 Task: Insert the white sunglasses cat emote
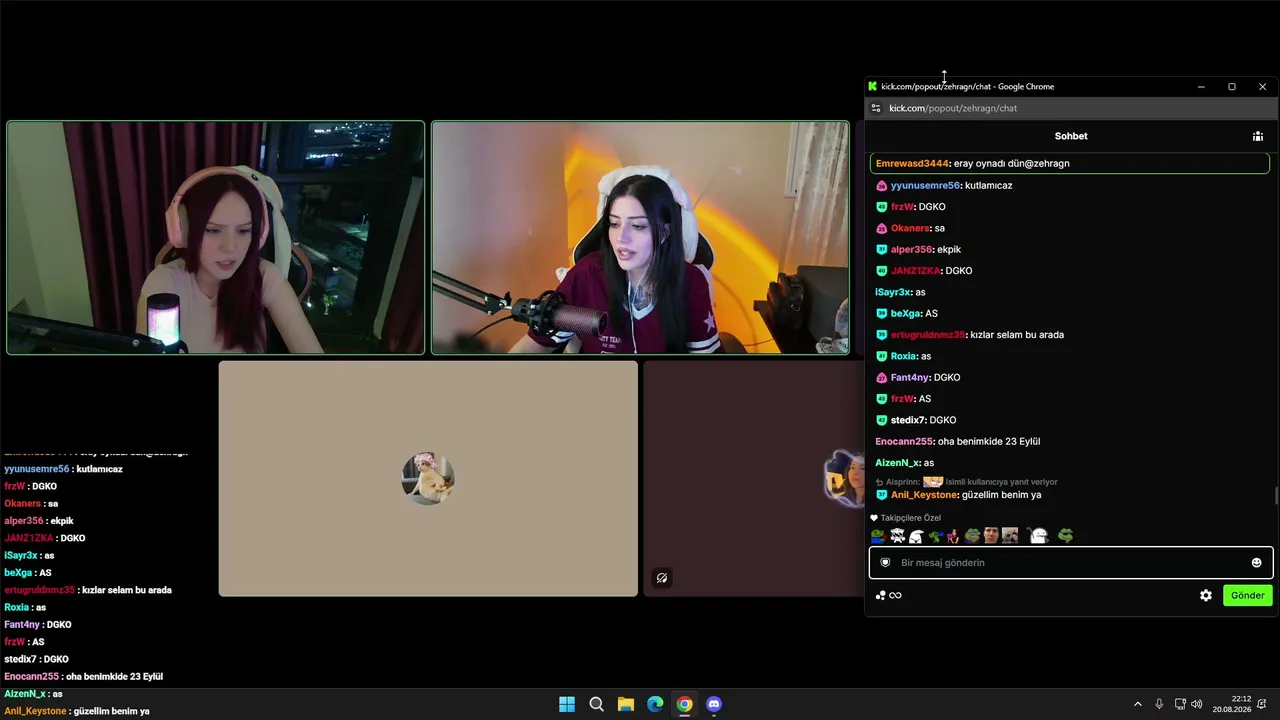[897, 536]
